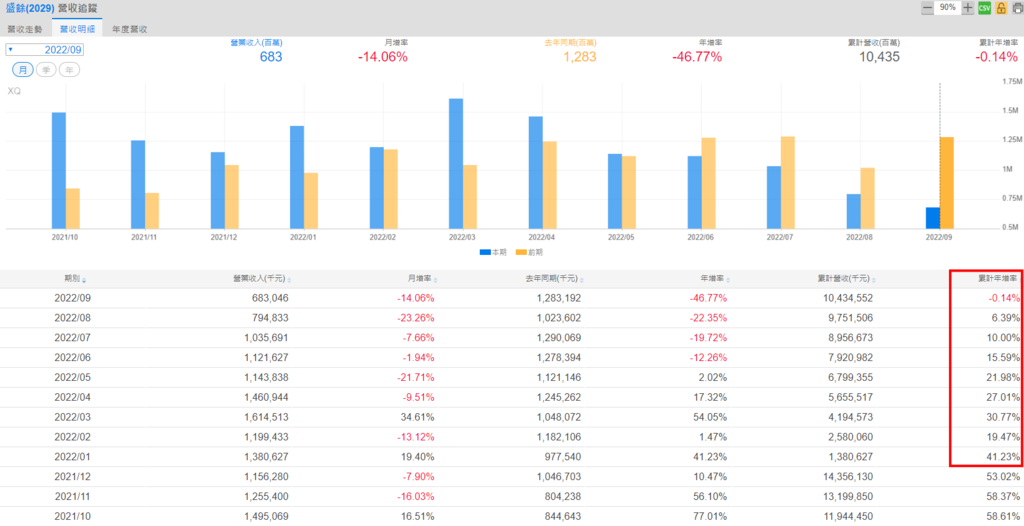Screen dimensions: 1024x526
Task: Click yearly growth 41.23% in 年增率 column
Action: pyautogui.click(x=711, y=457)
